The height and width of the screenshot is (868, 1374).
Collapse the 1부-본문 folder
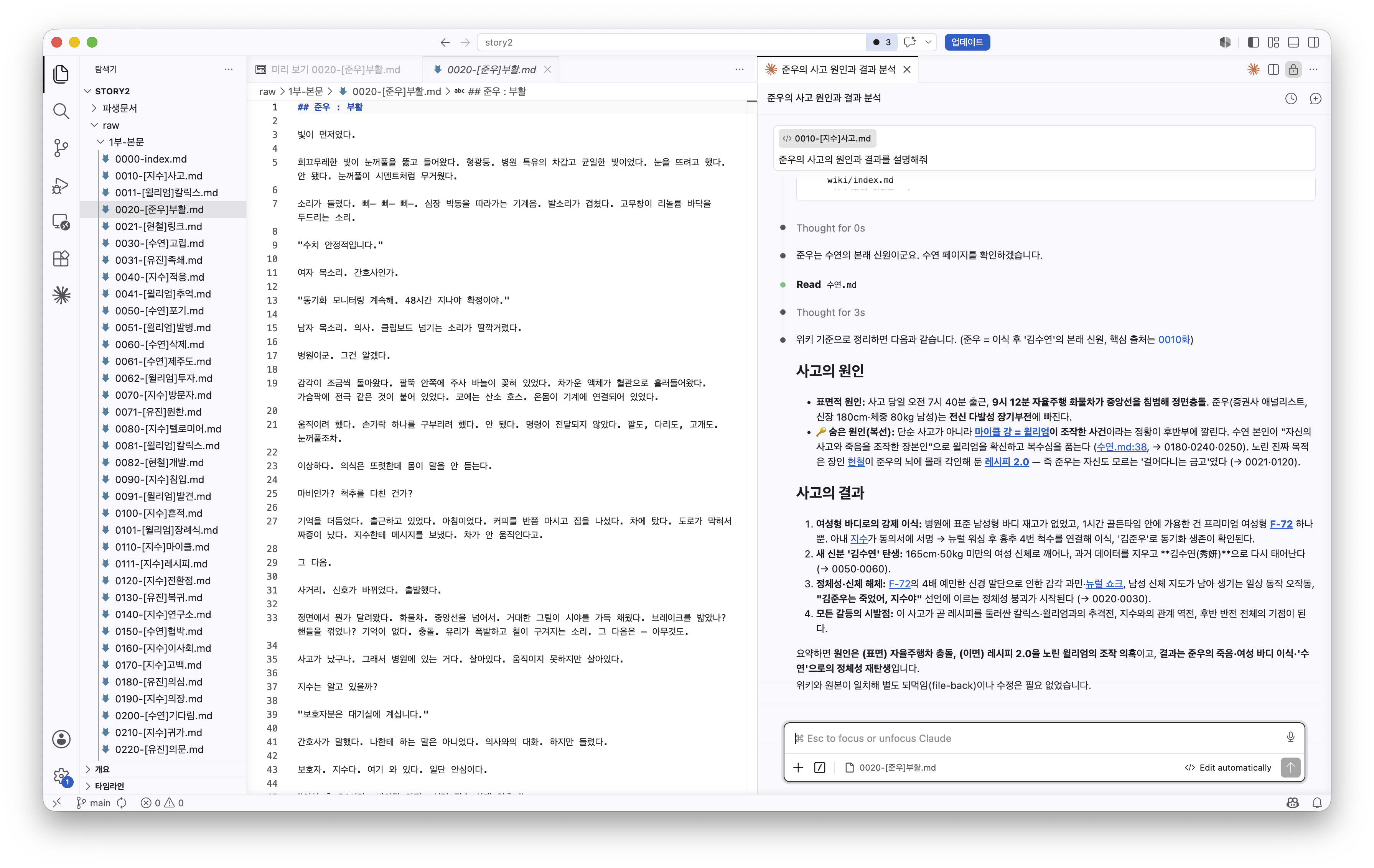[126, 141]
